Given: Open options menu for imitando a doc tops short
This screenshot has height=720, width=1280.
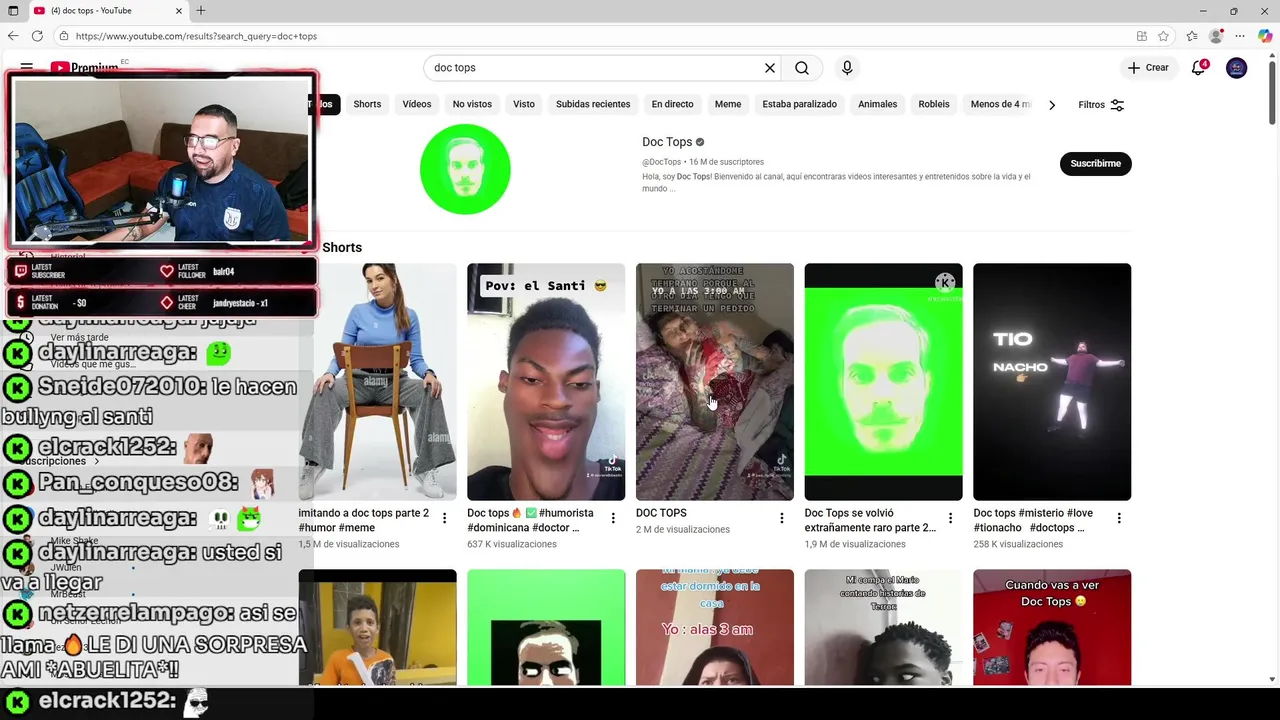Looking at the screenshot, I should click(445, 518).
